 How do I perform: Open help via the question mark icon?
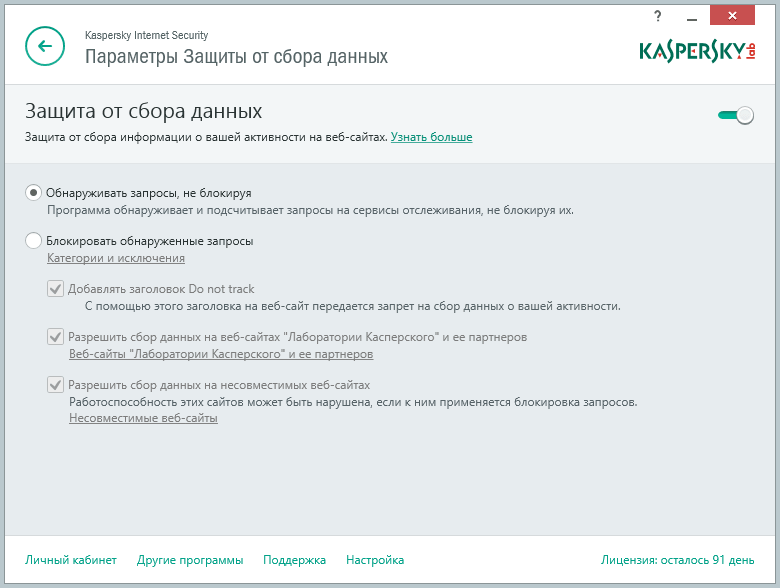(x=658, y=16)
